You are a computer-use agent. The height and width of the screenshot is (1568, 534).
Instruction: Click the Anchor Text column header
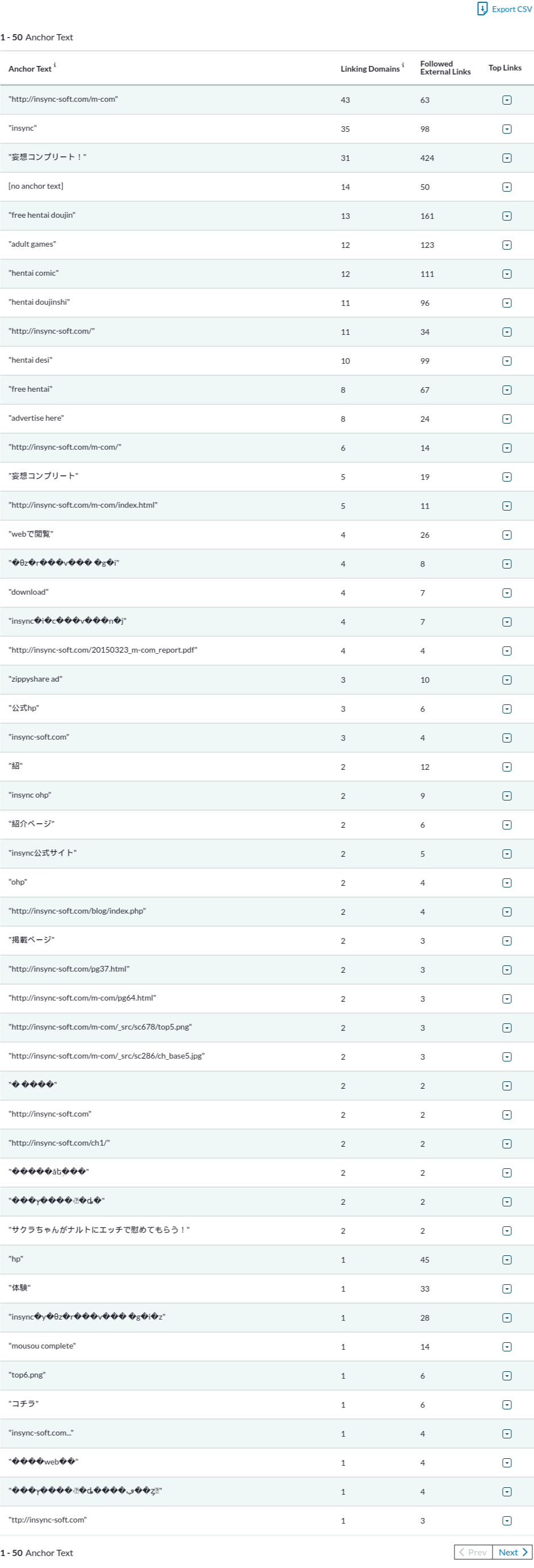point(30,69)
